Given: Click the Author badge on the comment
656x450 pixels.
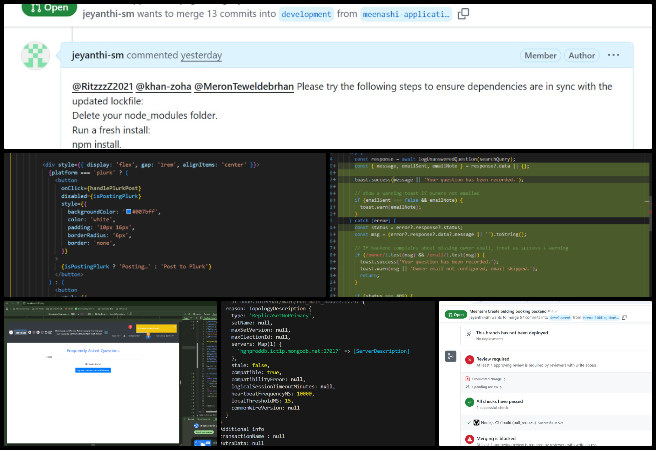Looking at the screenshot, I should click(x=582, y=56).
